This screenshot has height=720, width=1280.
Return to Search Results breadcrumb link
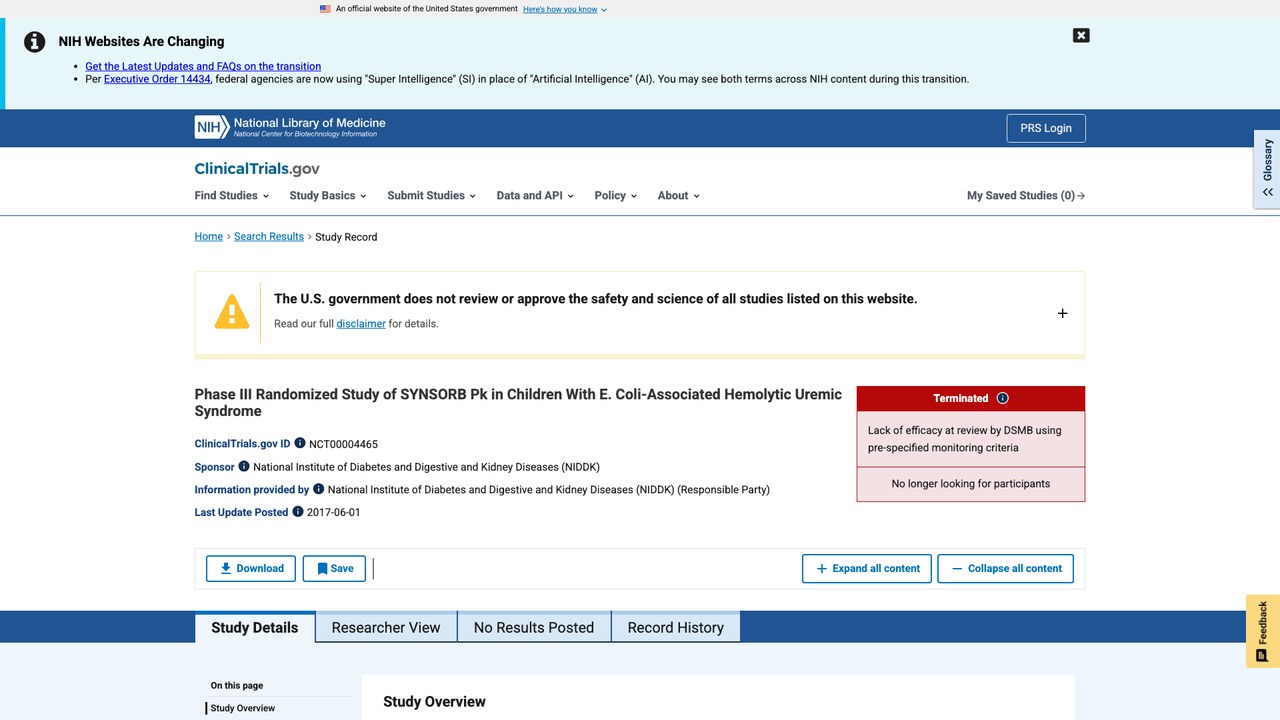(x=269, y=237)
